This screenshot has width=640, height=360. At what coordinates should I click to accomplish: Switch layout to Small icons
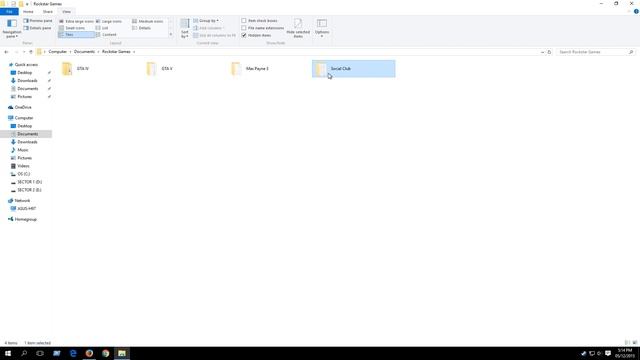click(72, 28)
